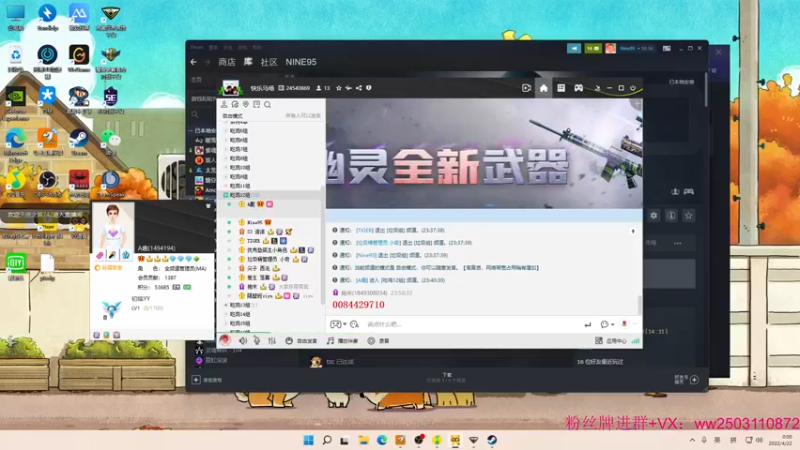The image size is (800, 450).
Task: Open Steam 商店 store tab
Action: [x=227, y=62]
